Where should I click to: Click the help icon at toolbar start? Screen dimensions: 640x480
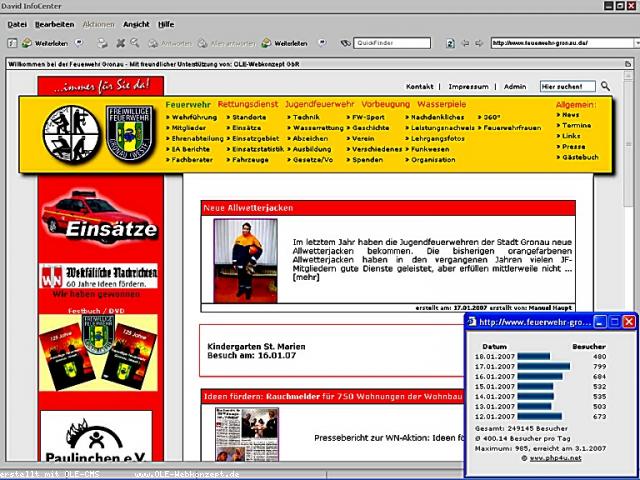pos(12,43)
